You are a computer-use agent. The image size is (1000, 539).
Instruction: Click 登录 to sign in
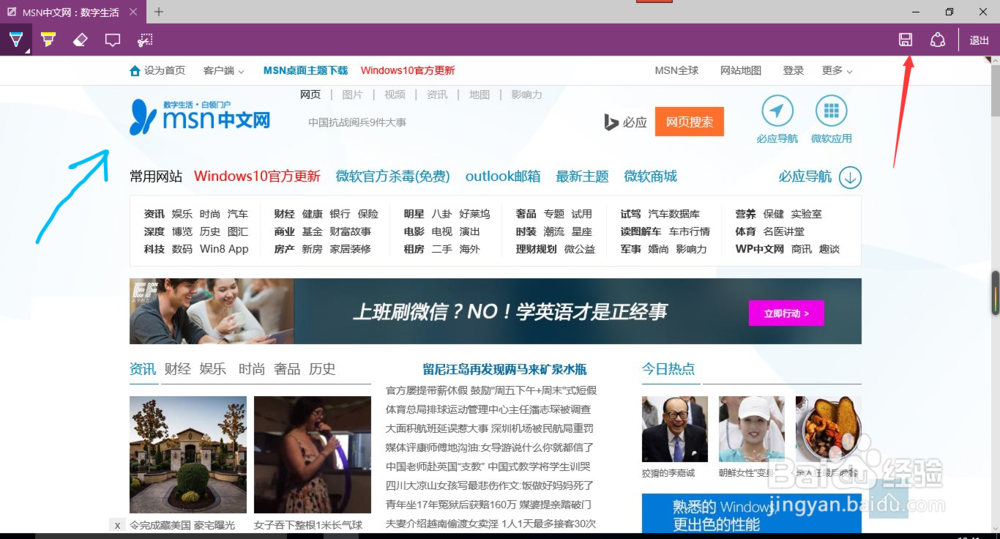tap(793, 70)
